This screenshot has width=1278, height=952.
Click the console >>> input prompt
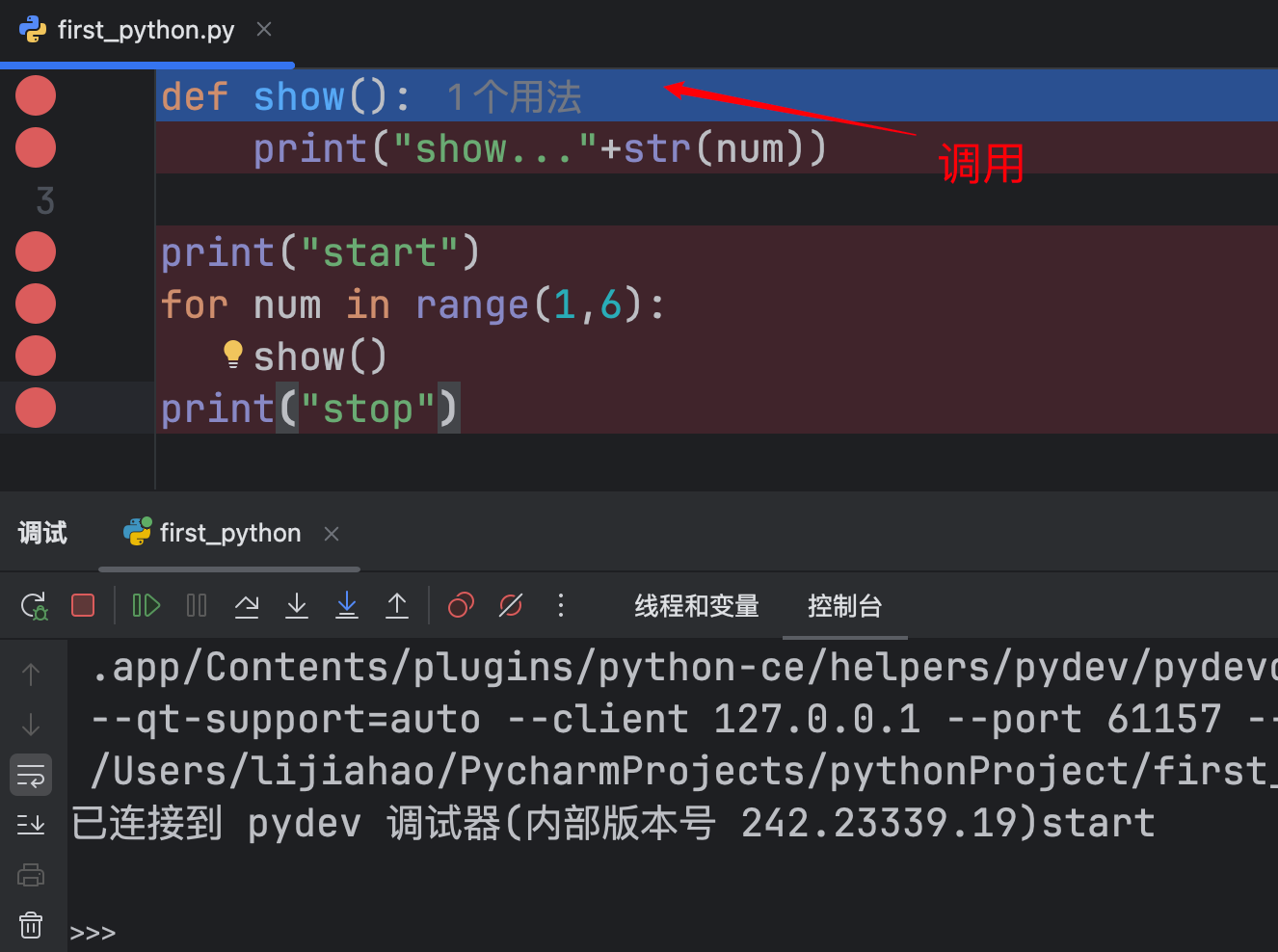pyautogui.click(x=93, y=933)
